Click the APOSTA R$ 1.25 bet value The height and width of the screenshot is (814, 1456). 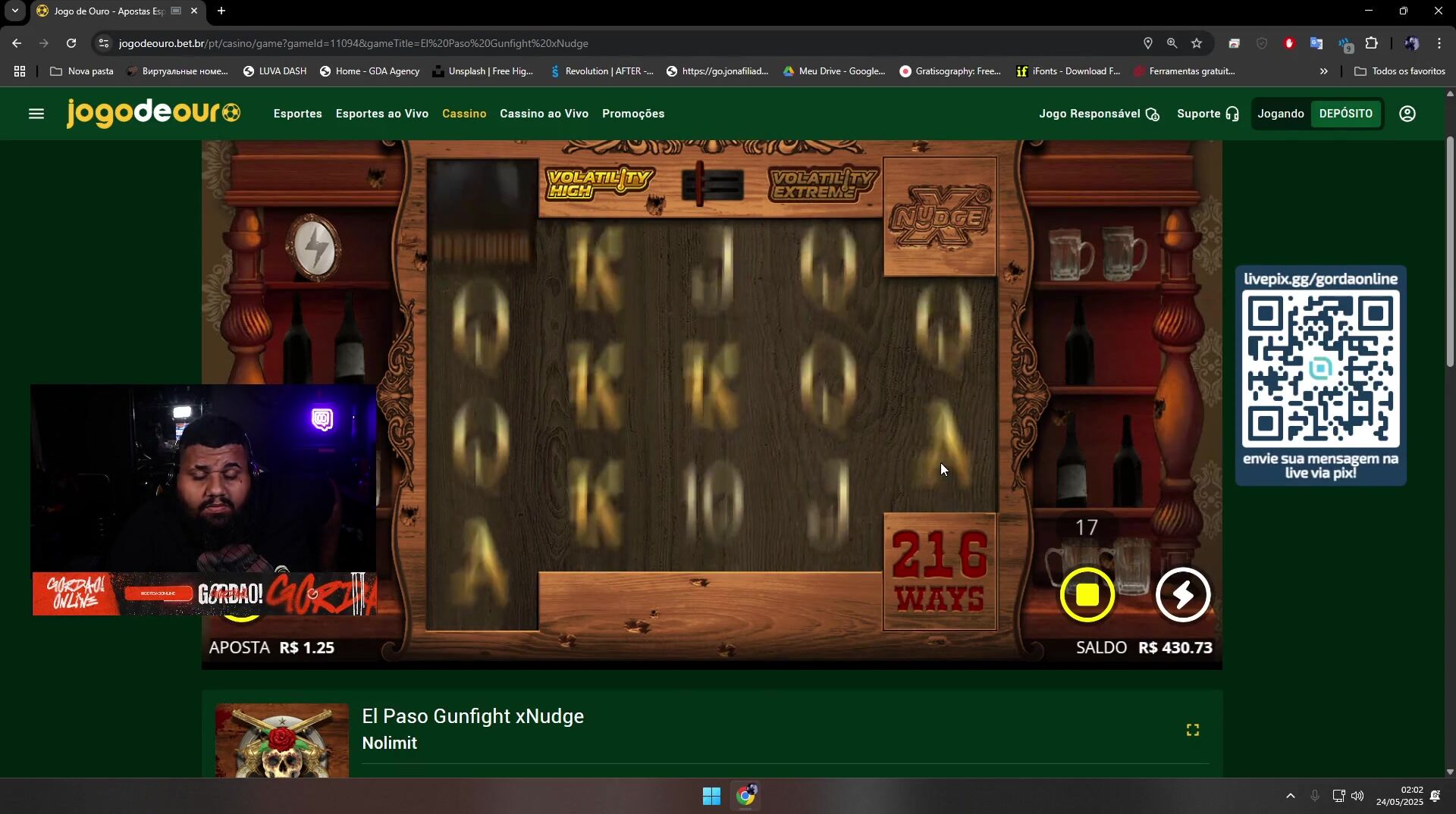coord(271,648)
